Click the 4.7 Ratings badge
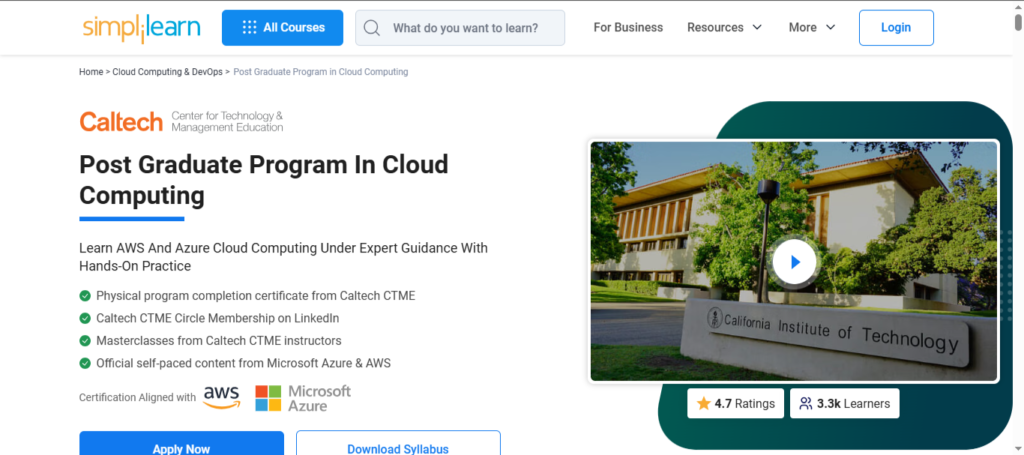Image resolution: width=1024 pixels, height=455 pixels. (735, 403)
